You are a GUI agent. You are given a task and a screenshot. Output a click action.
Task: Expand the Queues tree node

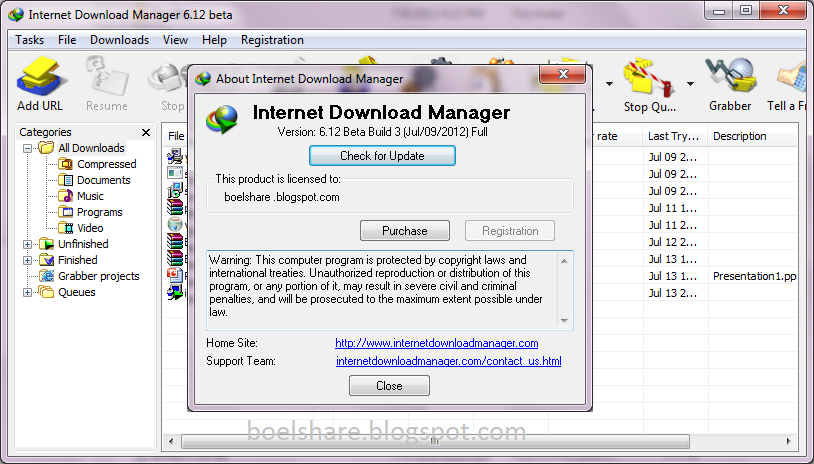coord(28,293)
